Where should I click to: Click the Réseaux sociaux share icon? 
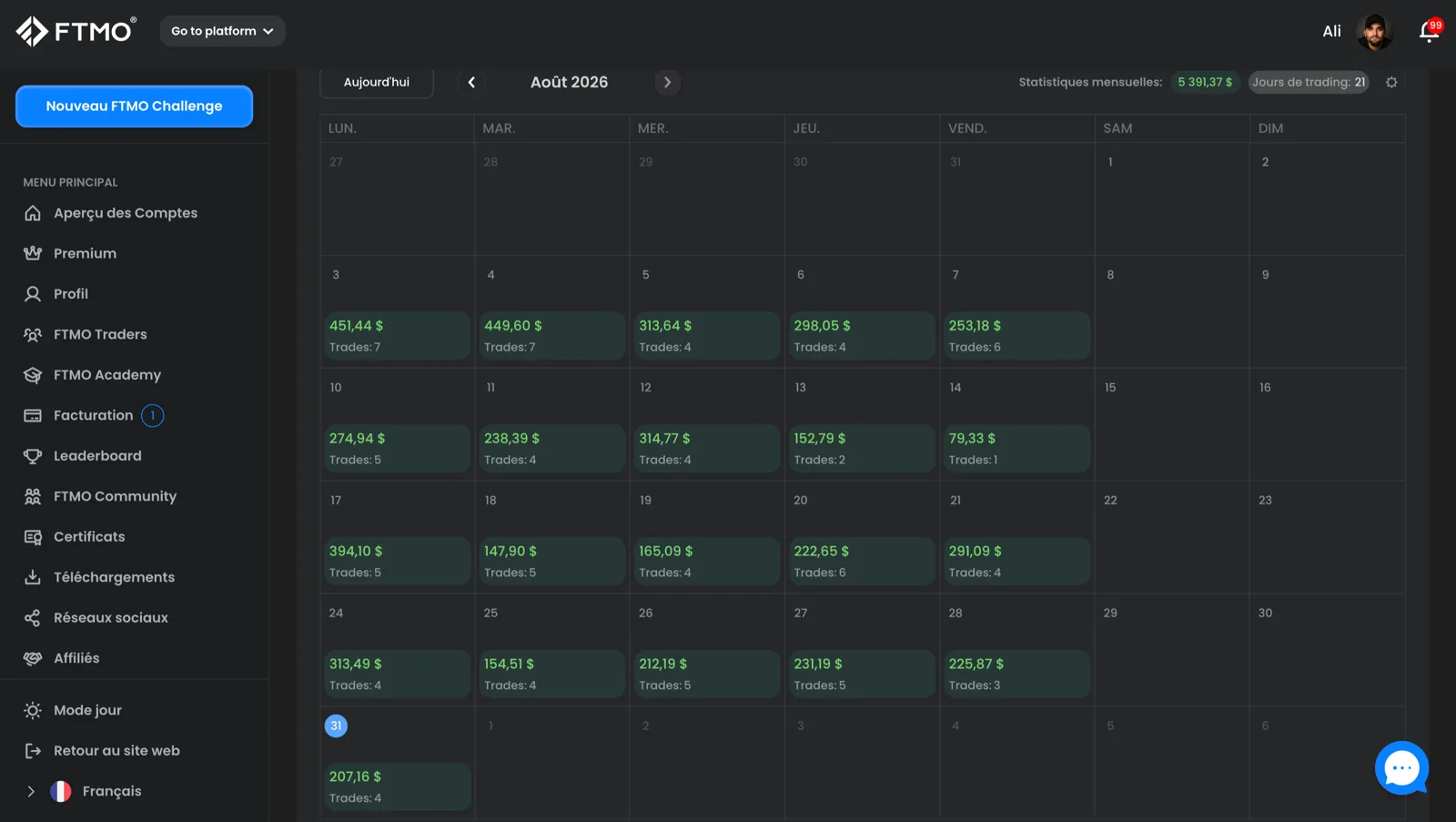coord(33,618)
